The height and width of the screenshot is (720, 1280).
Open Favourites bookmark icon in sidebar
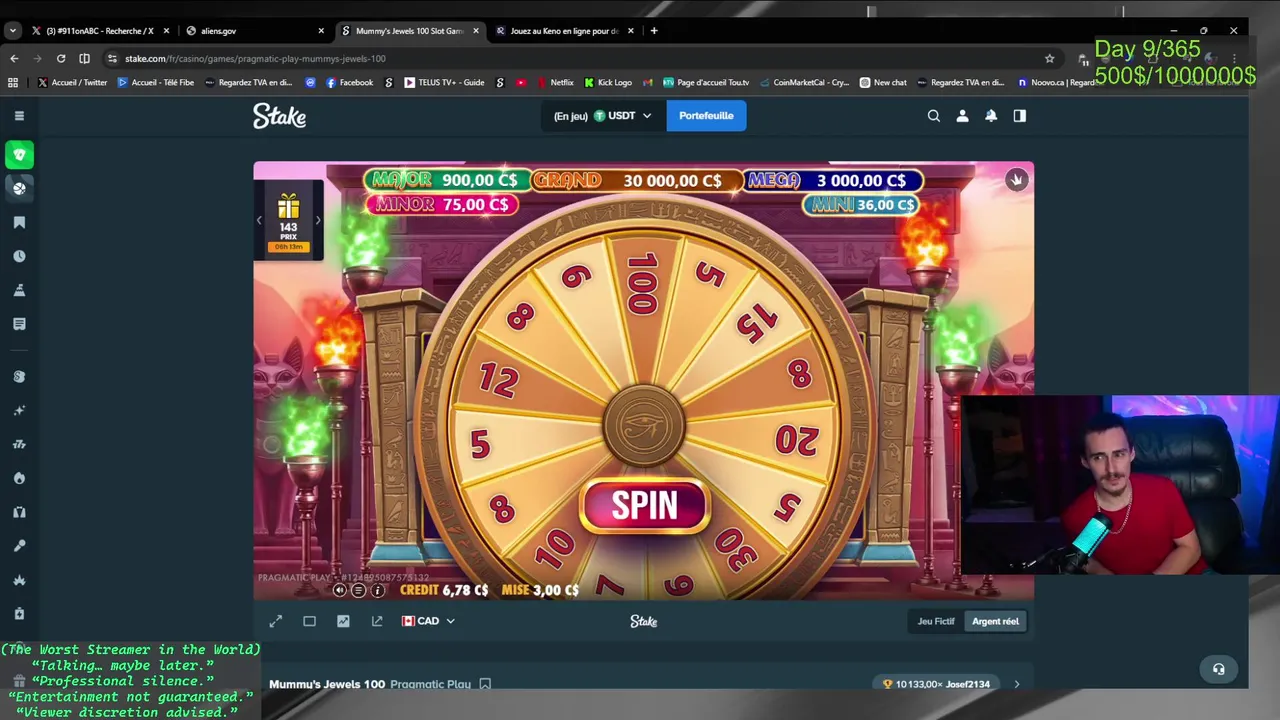pyautogui.click(x=19, y=222)
